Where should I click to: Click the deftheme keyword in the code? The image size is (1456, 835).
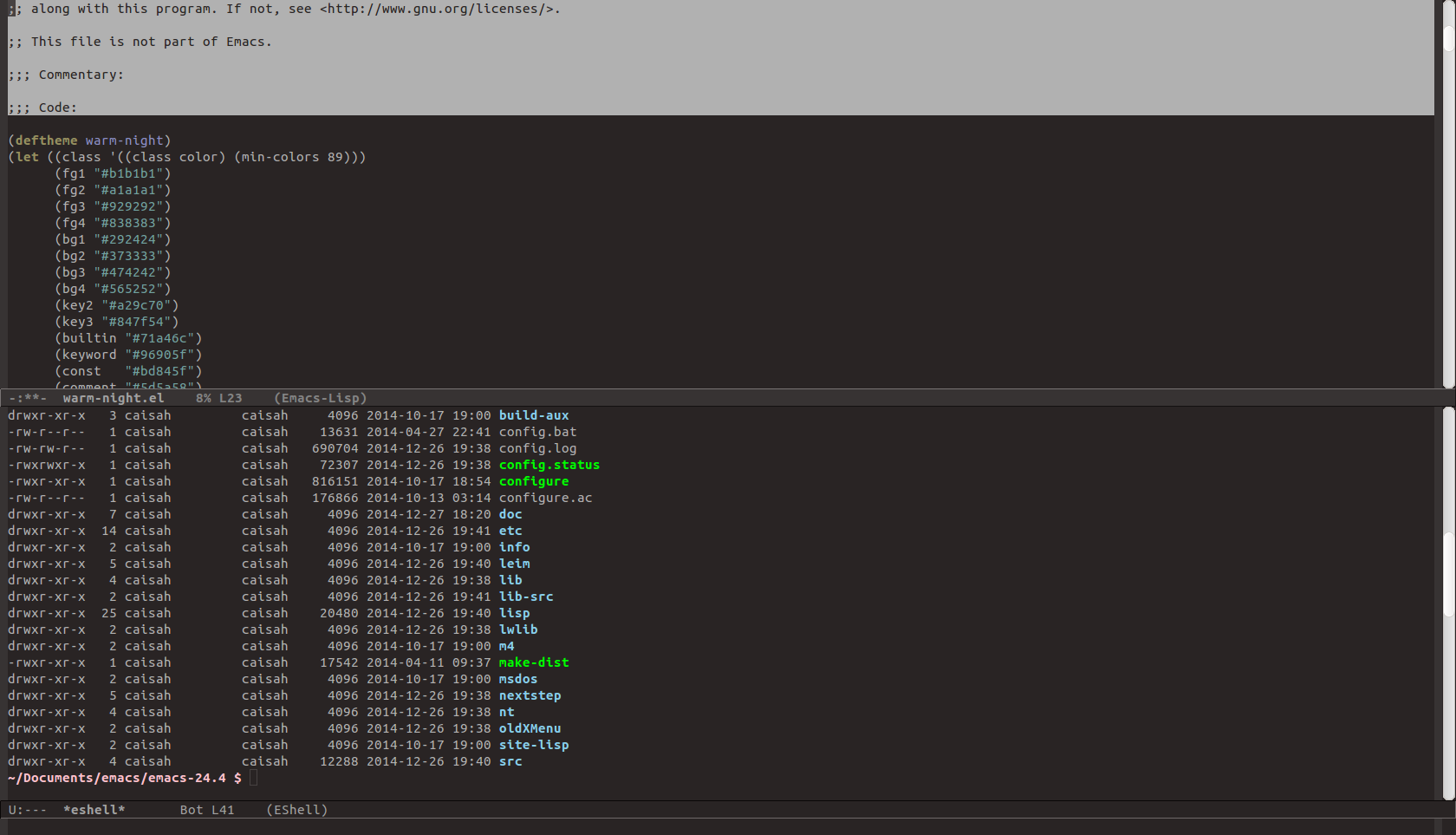tap(46, 140)
